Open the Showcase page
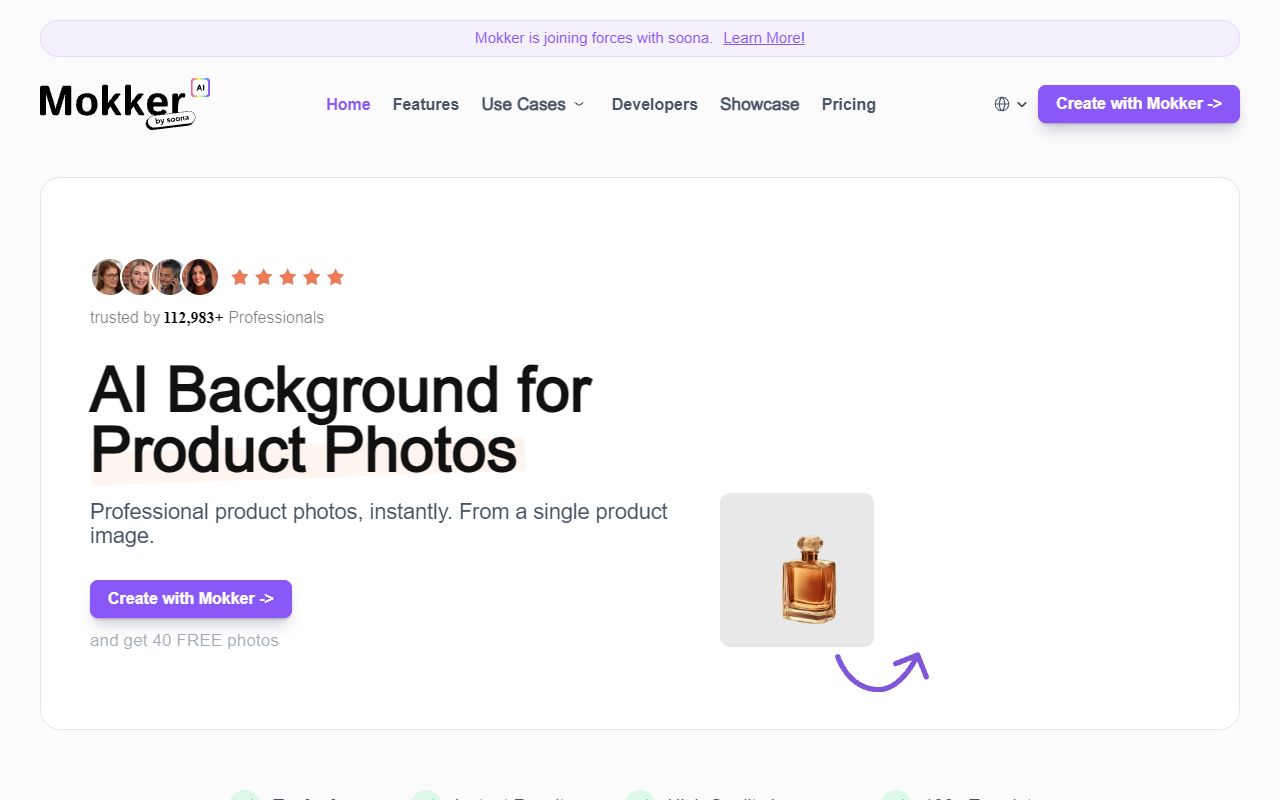 pyautogui.click(x=759, y=104)
